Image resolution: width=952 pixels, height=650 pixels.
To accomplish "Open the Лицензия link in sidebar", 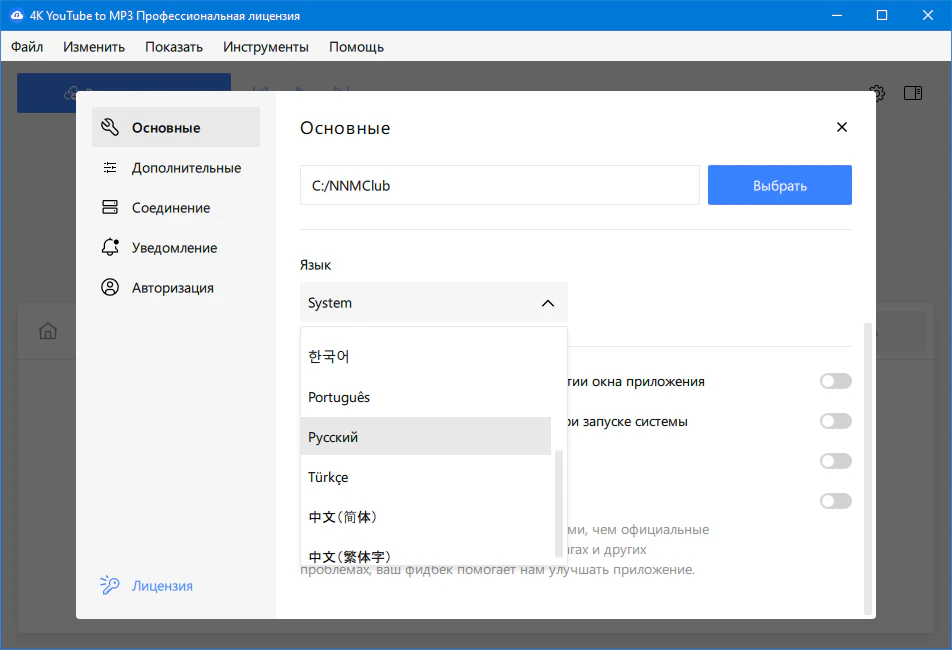I will pyautogui.click(x=162, y=586).
